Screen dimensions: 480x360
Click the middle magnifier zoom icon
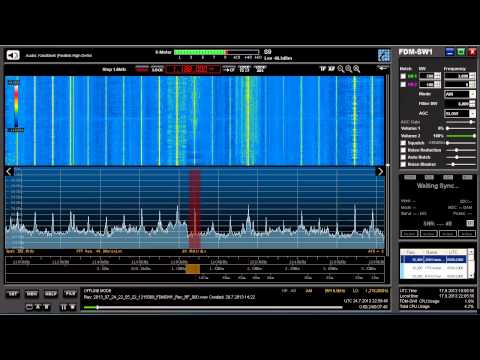click(349, 69)
